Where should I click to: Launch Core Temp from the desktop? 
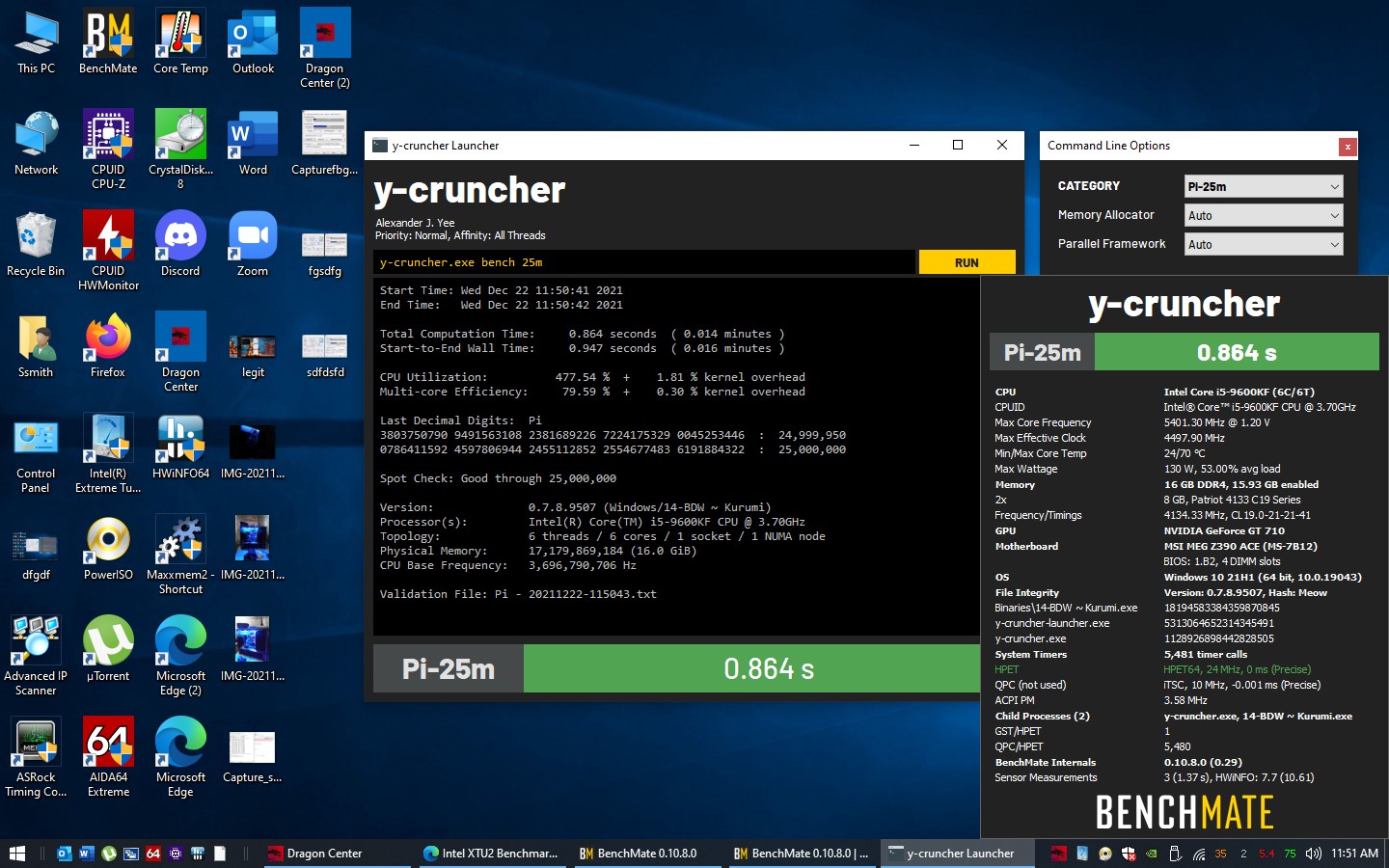[180, 43]
